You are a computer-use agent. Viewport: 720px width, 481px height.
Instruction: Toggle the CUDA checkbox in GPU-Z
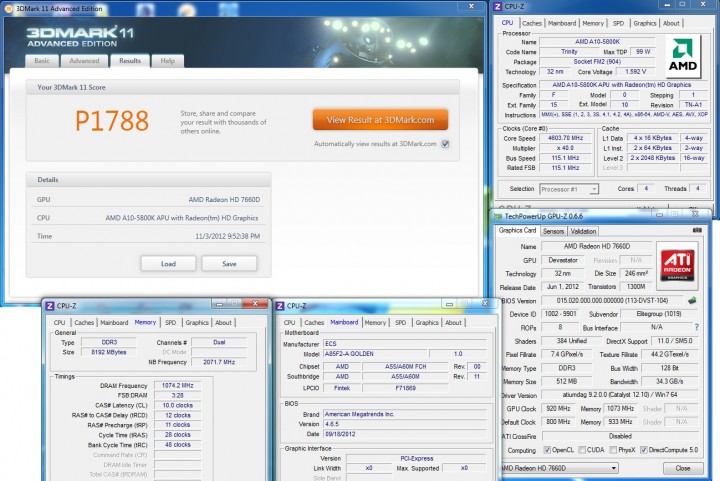(582, 450)
